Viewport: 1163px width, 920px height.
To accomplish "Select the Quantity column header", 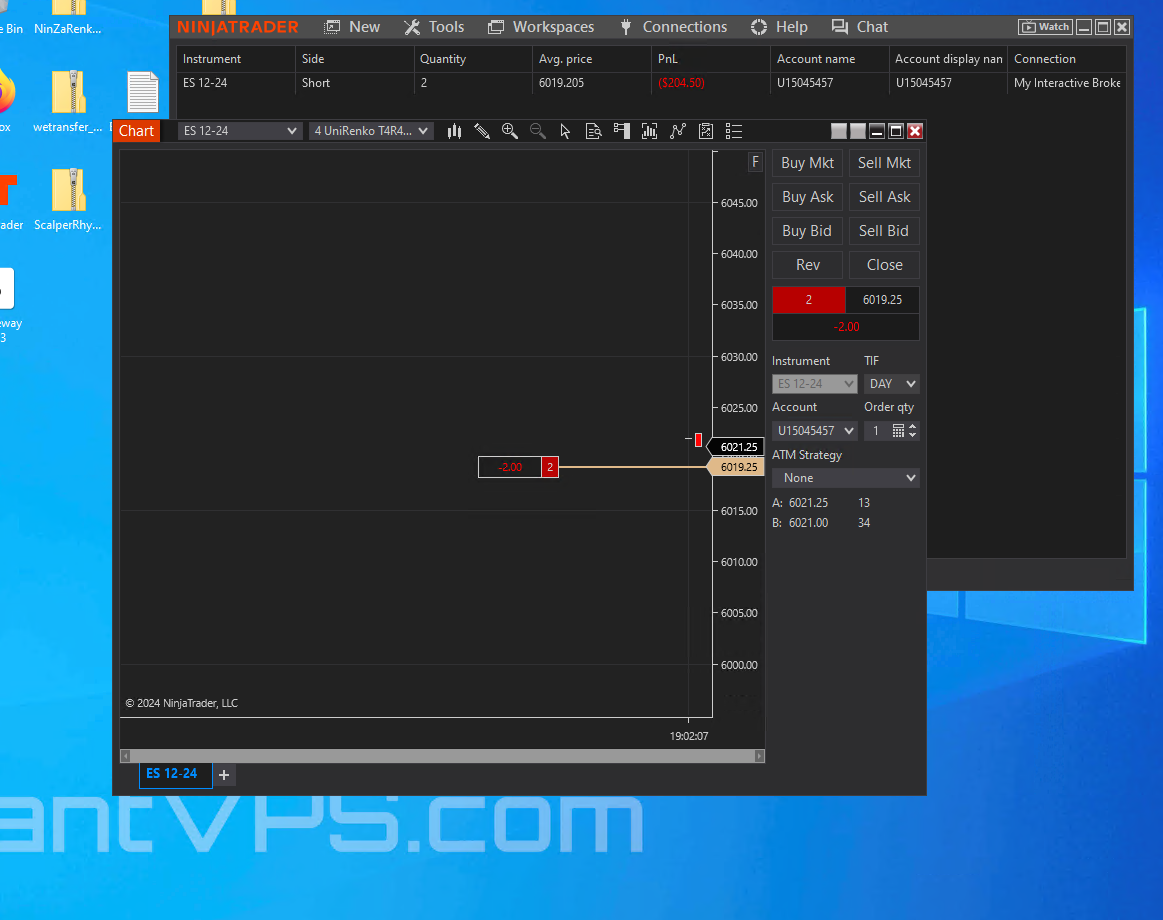I will coord(473,59).
